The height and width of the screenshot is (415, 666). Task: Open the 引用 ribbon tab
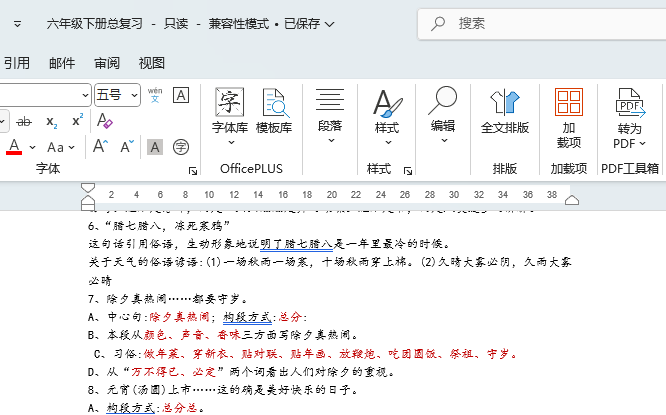[x=17, y=63]
